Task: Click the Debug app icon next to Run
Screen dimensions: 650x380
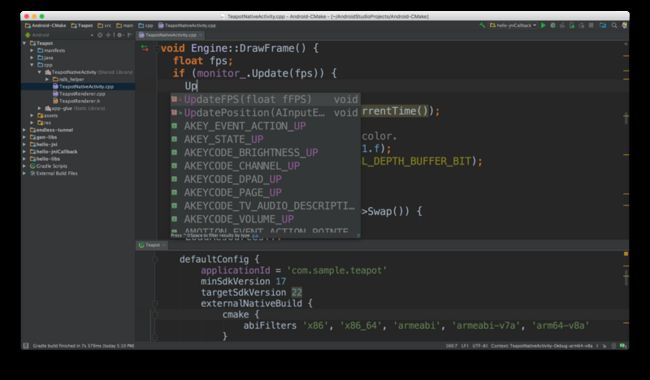Action: 553,26
